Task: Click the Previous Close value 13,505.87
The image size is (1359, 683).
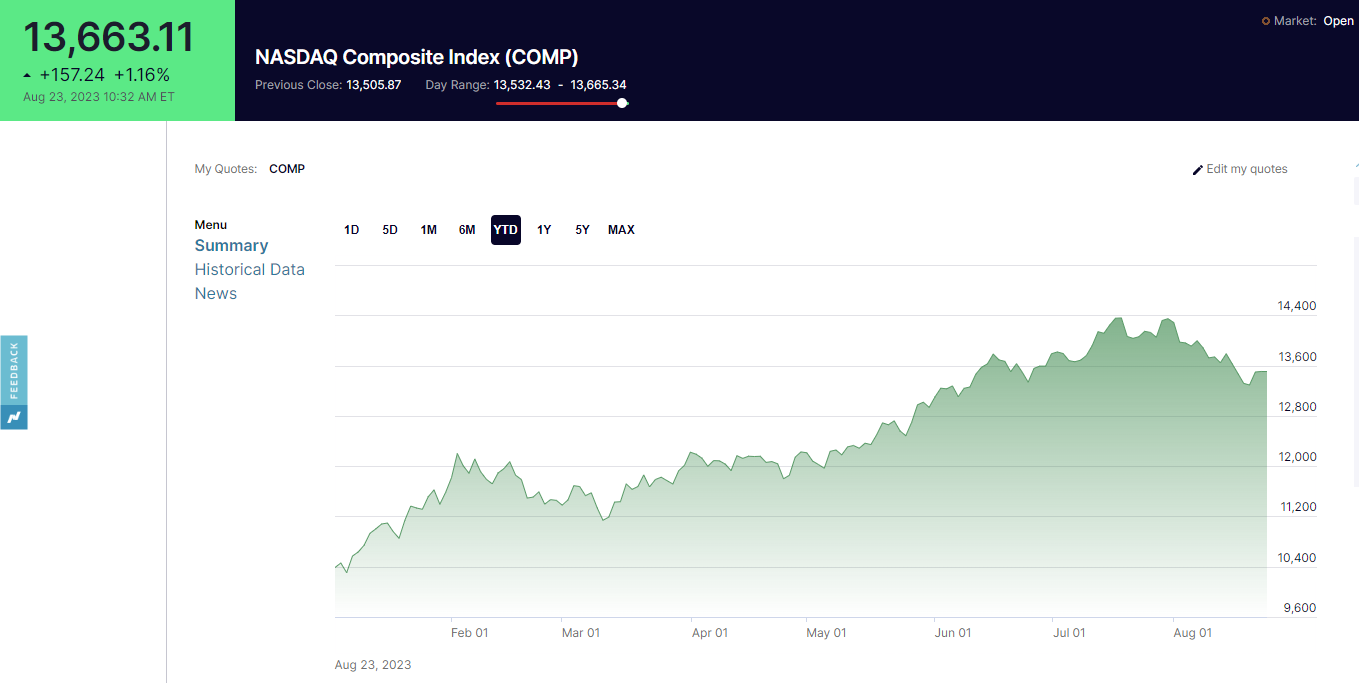Action: point(374,85)
